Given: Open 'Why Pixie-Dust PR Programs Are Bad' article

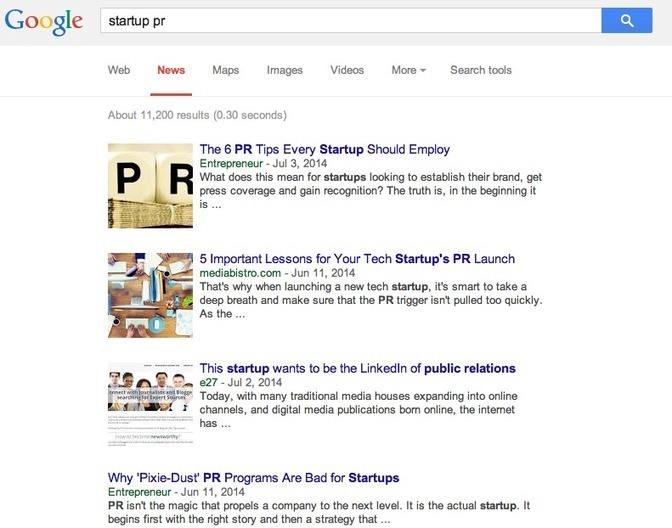Looking at the screenshot, I should [253, 477].
